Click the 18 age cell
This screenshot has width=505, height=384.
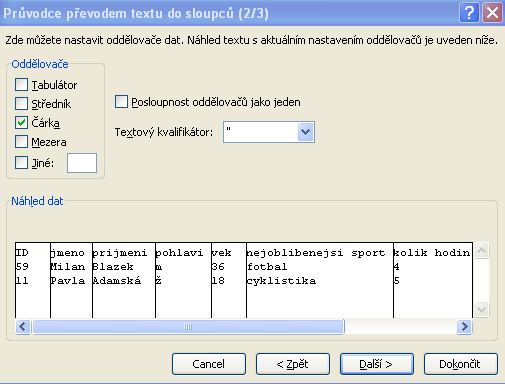coord(218,281)
